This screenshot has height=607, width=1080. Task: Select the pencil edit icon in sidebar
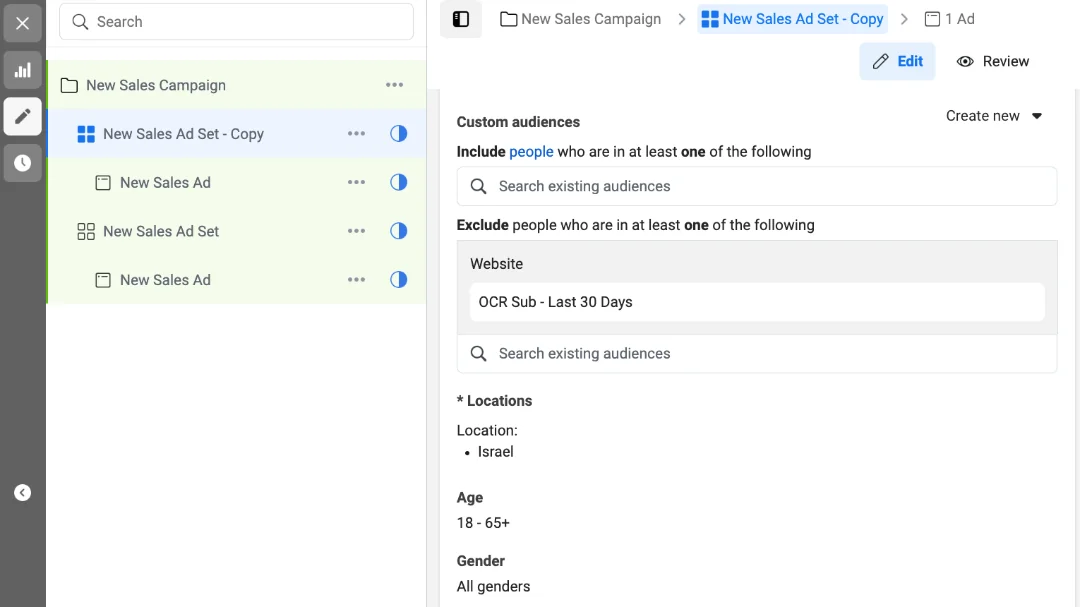coord(23,116)
